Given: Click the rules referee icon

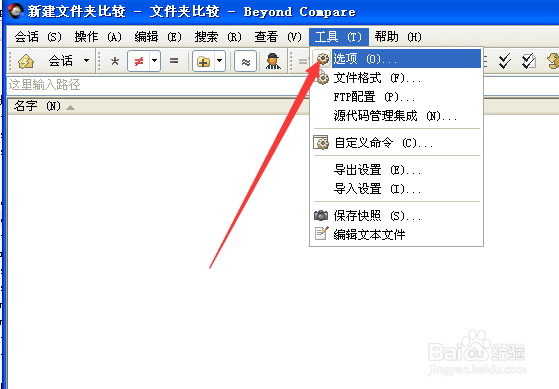Looking at the screenshot, I should (x=273, y=61).
